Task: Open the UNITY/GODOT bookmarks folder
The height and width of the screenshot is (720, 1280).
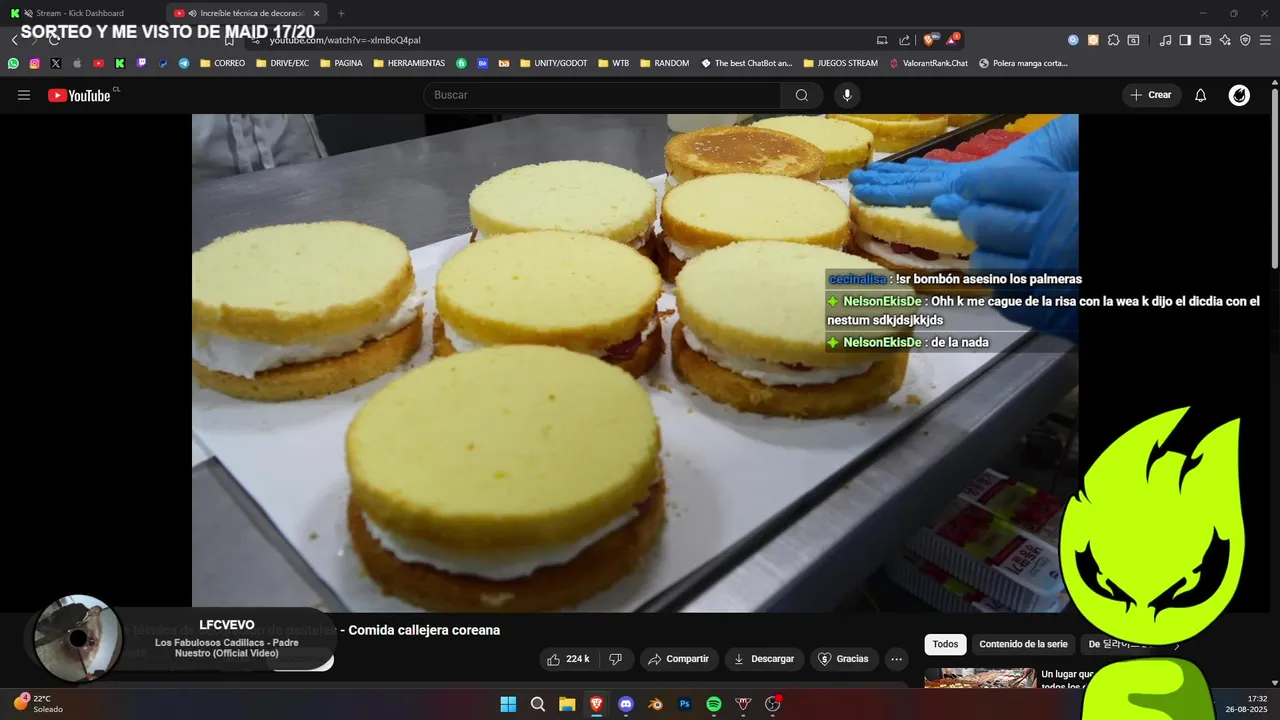Action: point(553,63)
